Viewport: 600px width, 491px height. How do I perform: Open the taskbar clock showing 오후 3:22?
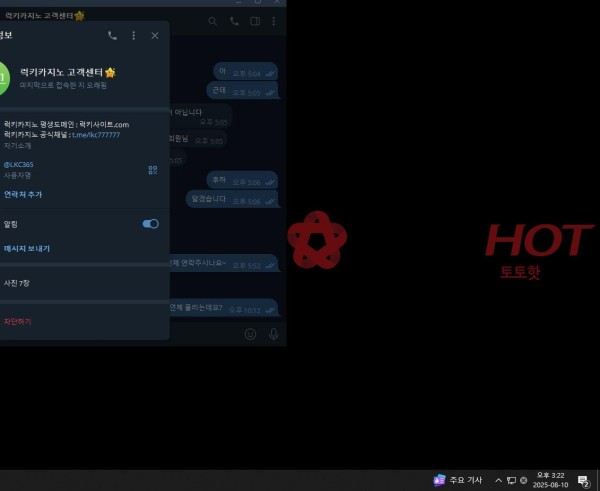(550, 480)
